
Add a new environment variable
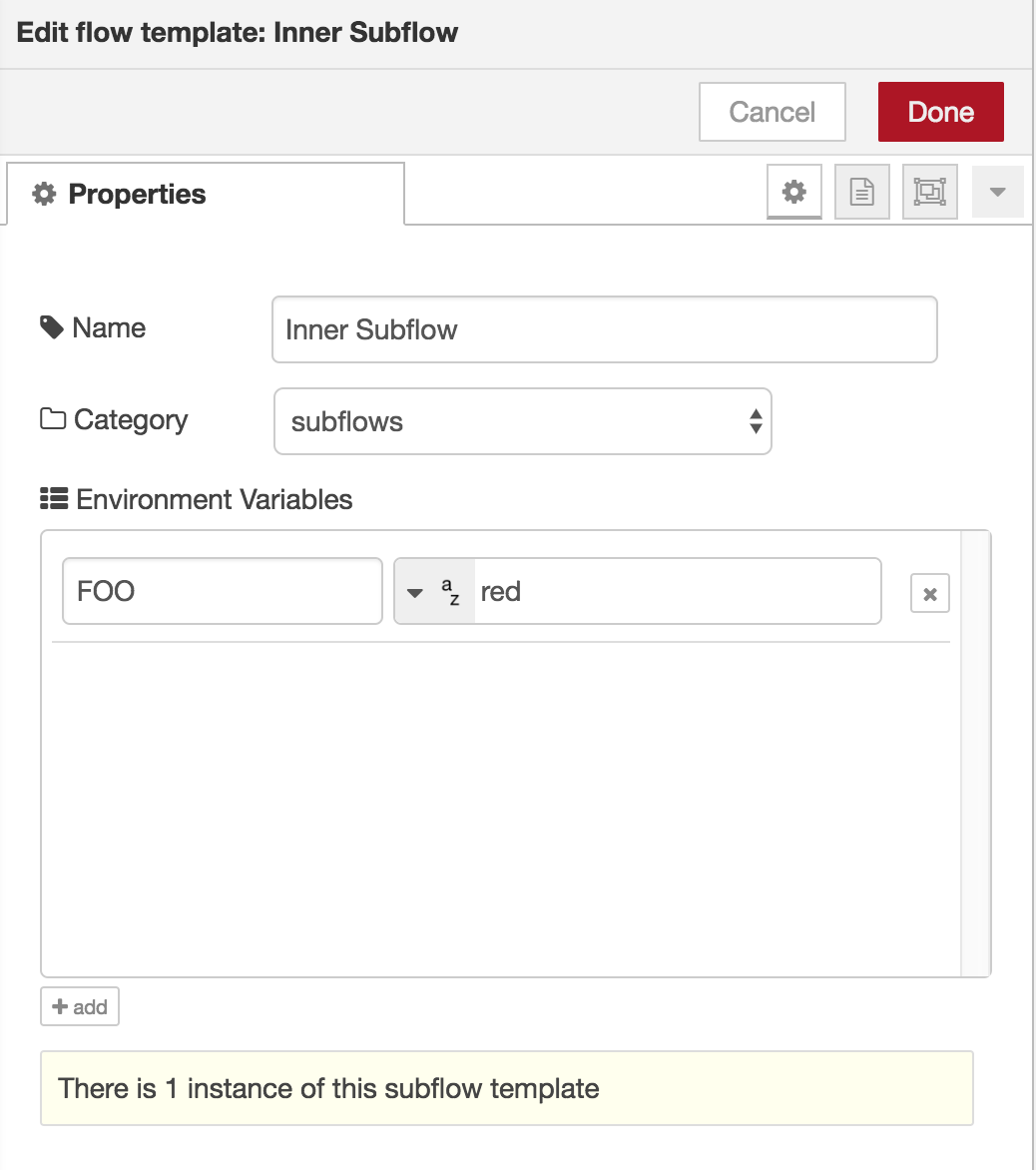click(80, 1006)
